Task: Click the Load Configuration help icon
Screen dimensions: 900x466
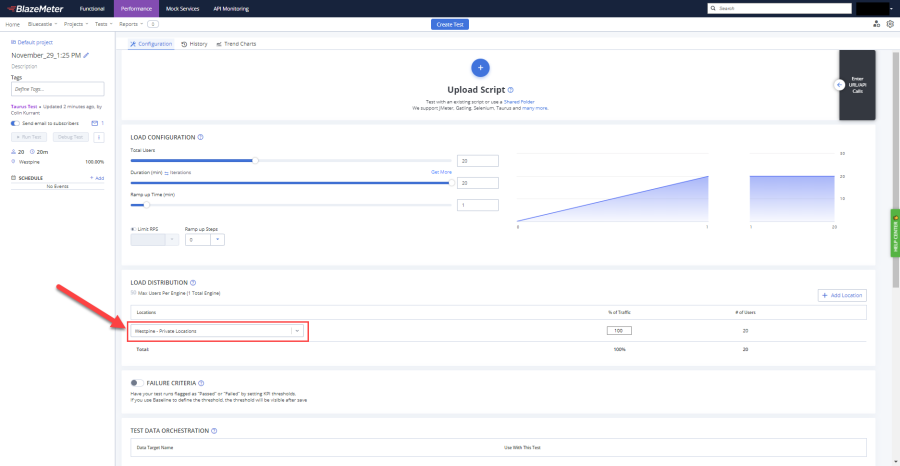Action: pyautogui.click(x=201, y=137)
